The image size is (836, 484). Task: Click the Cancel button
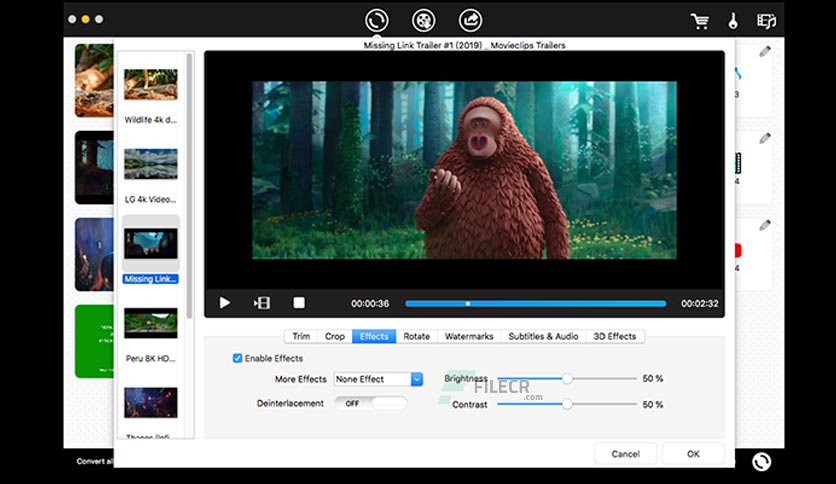(x=625, y=454)
